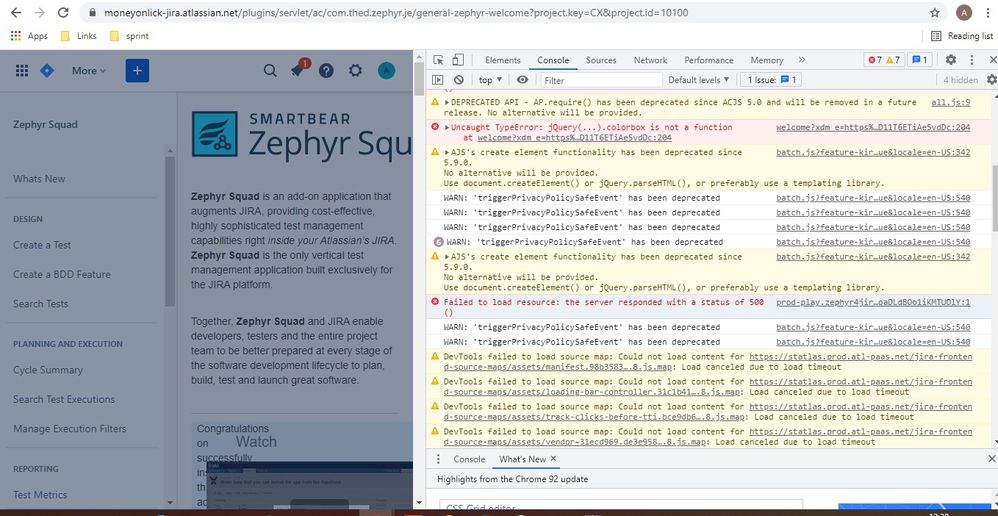Click the blue Create plus button
The height and width of the screenshot is (516, 998).
(137, 71)
